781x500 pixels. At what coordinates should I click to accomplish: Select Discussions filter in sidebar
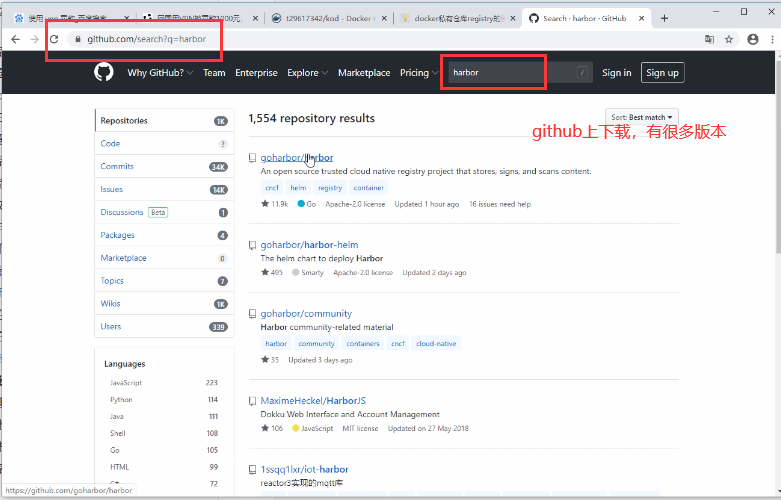(164, 212)
